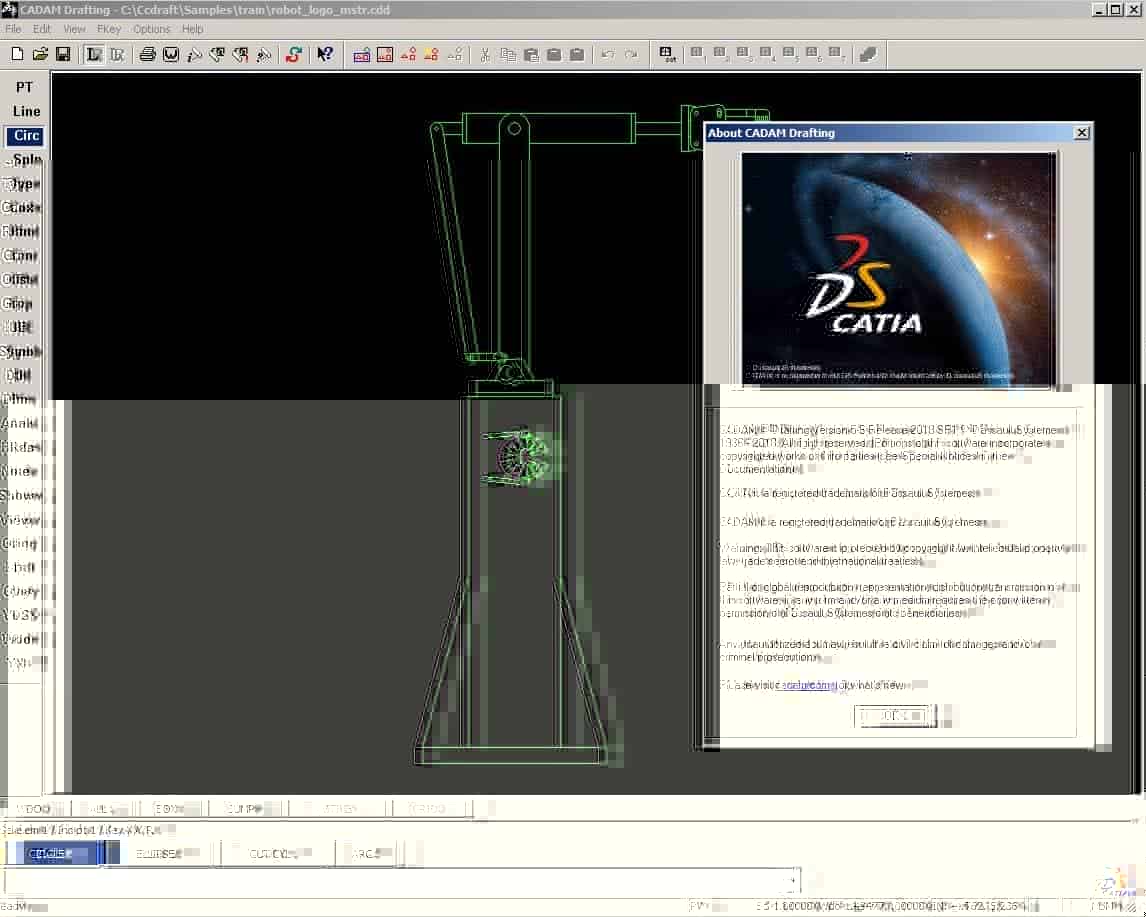Click the 'About CADAM Drafting' dialog title

[771, 133]
